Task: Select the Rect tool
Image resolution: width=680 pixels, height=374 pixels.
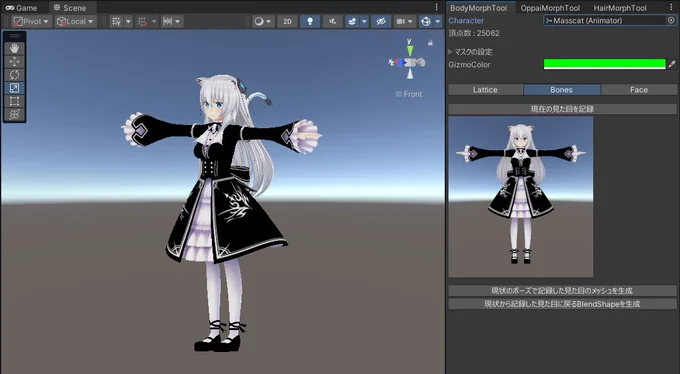Action: 14,101
